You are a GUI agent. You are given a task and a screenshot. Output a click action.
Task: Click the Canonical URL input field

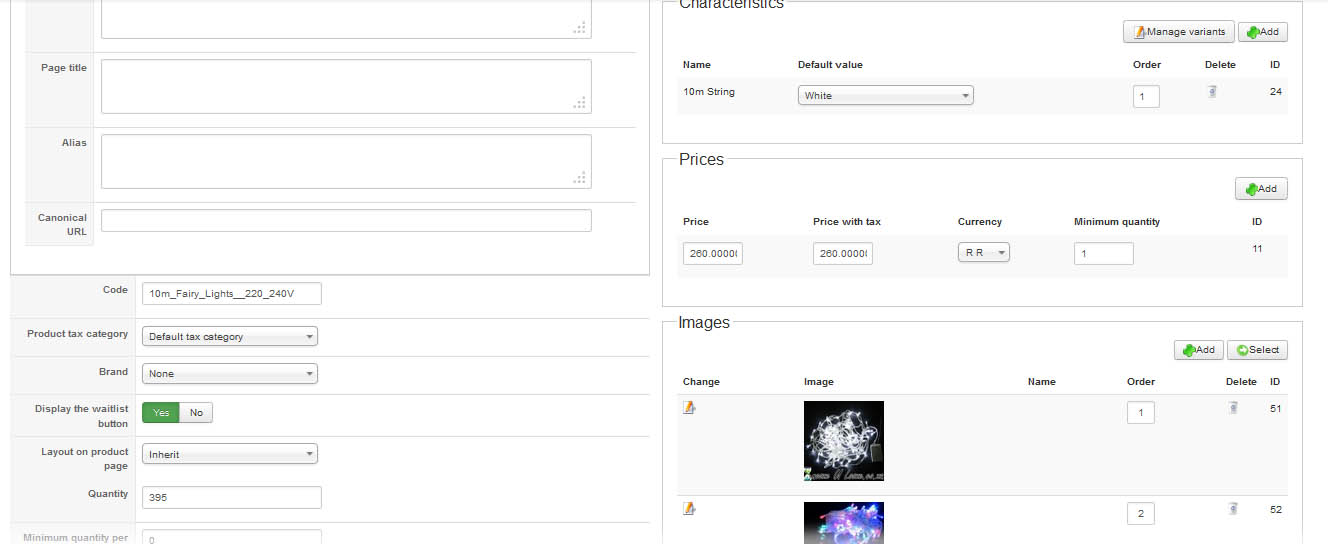tap(346, 221)
